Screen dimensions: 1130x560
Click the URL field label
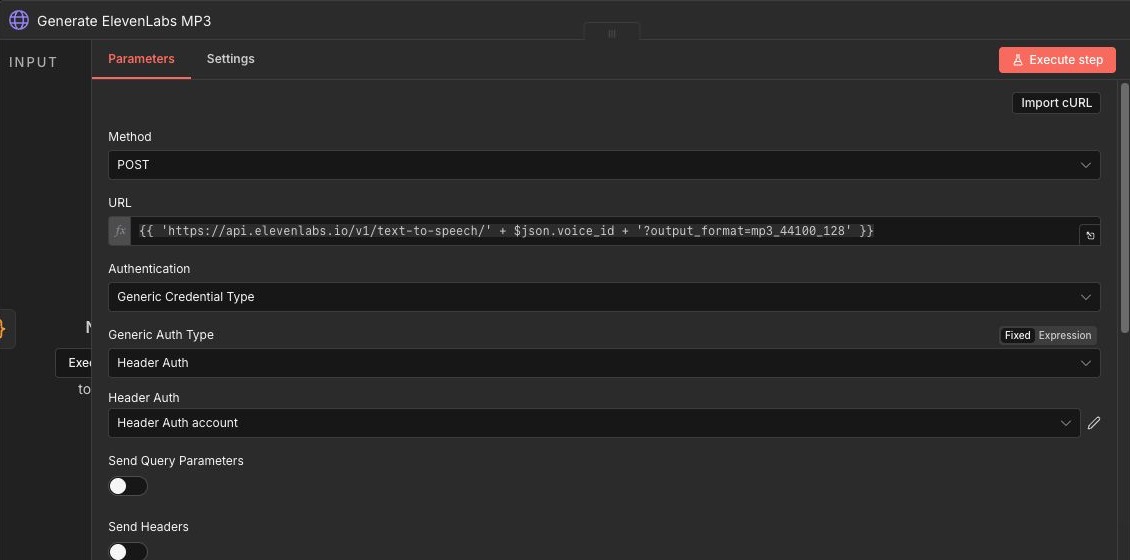tap(120, 203)
